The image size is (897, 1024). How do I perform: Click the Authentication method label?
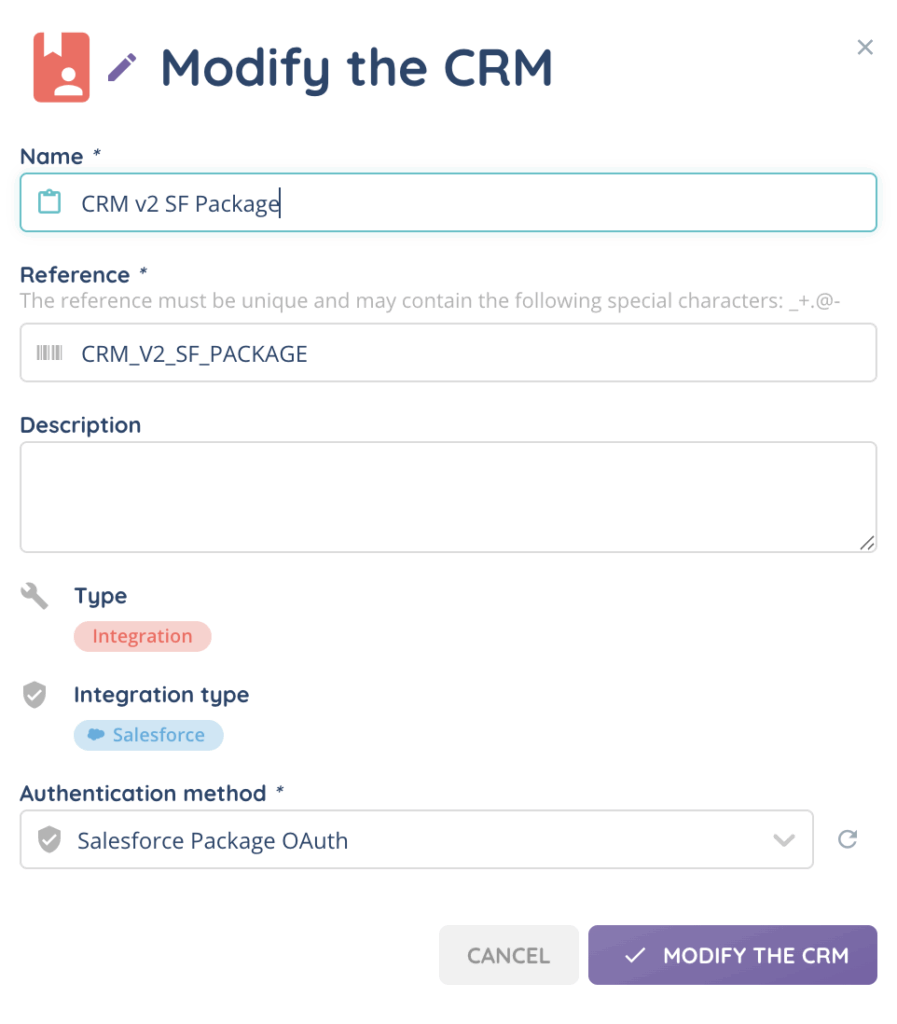143,793
